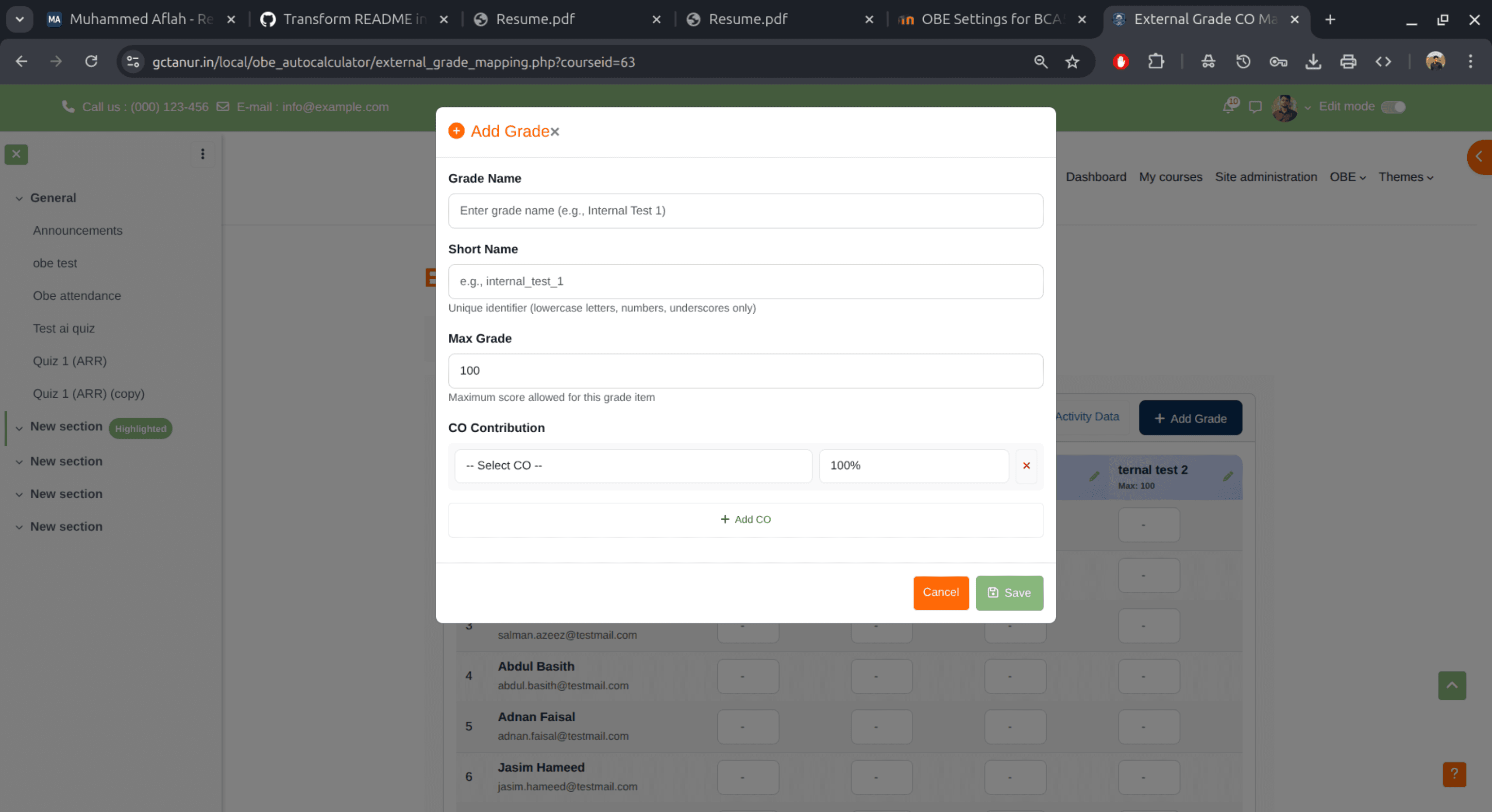This screenshot has width=1492, height=812.
Task: Open the Themes dropdown menu
Action: pos(1405,177)
